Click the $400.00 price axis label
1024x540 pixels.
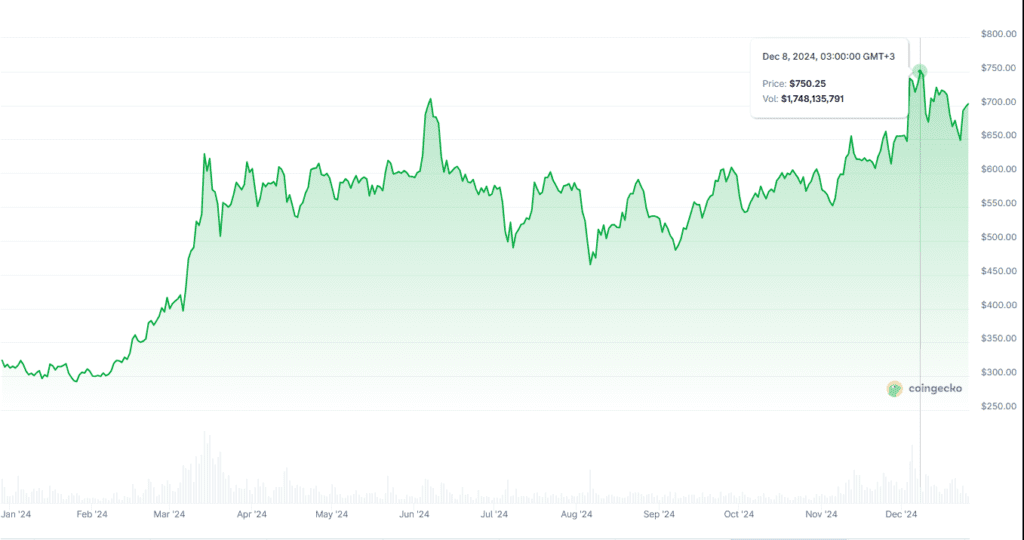[x=998, y=305]
